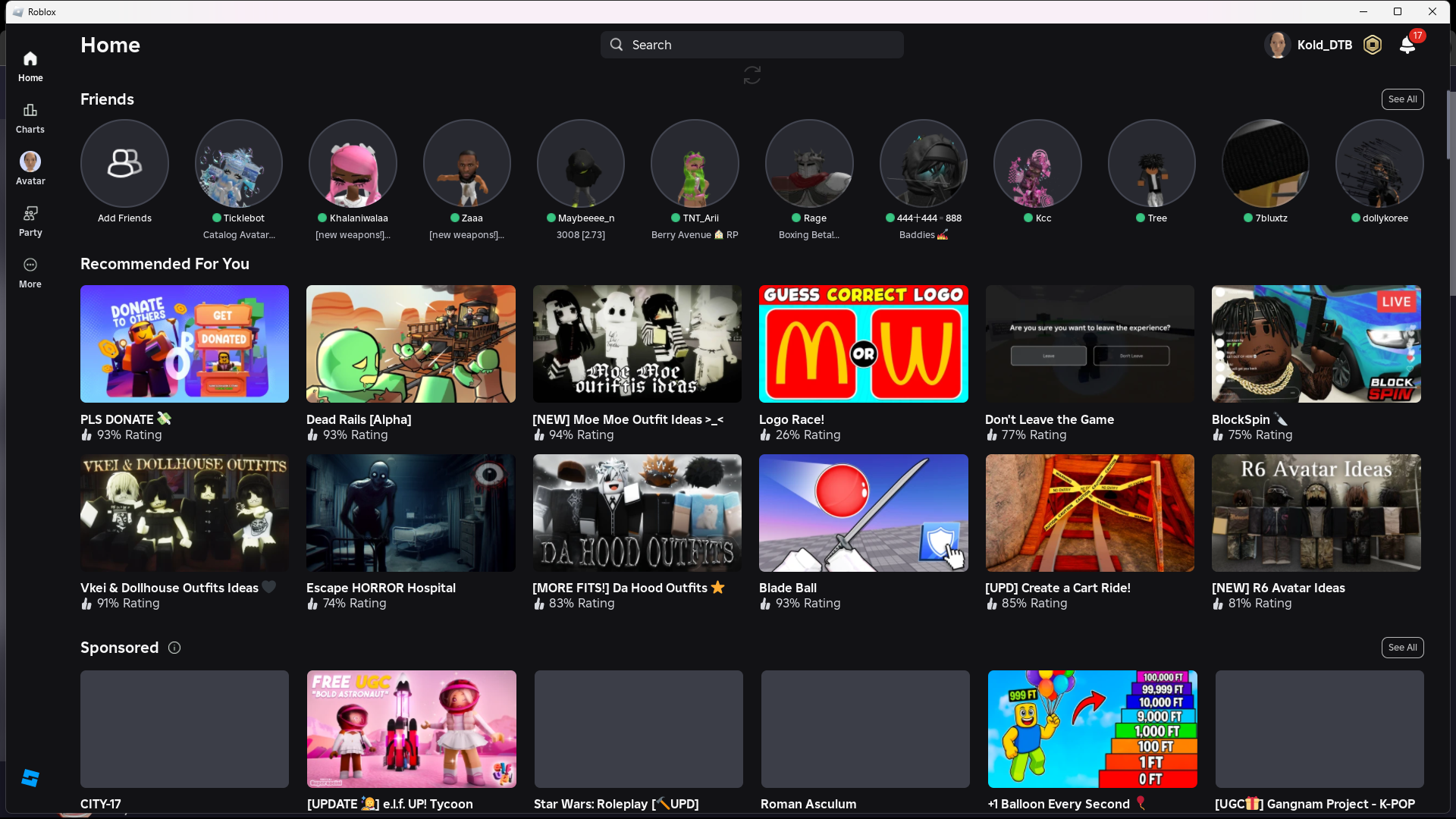Open friend Ticklebot's avatar
This screenshot has height=819, width=1456.
click(238, 164)
